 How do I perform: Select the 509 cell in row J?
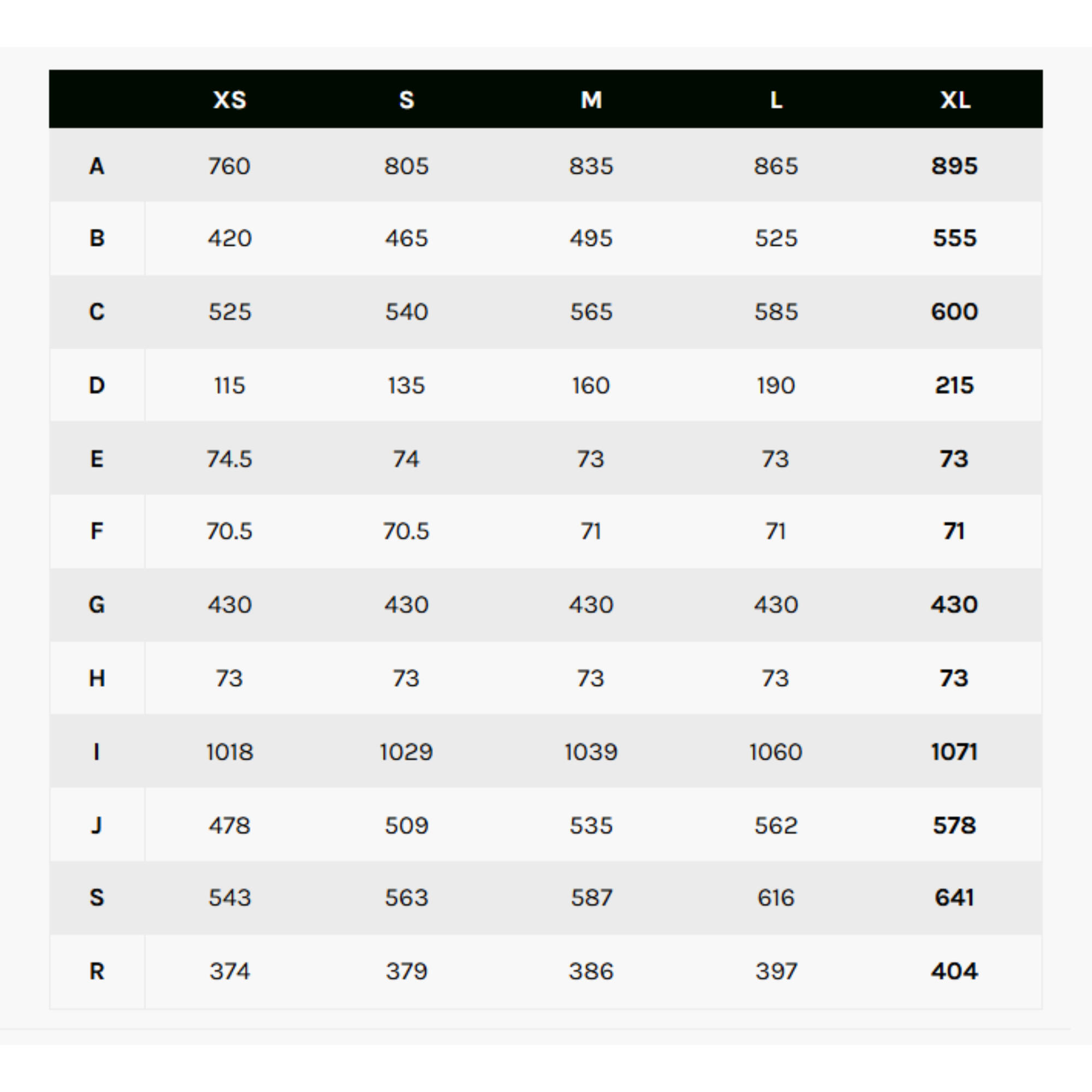(406, 825)
